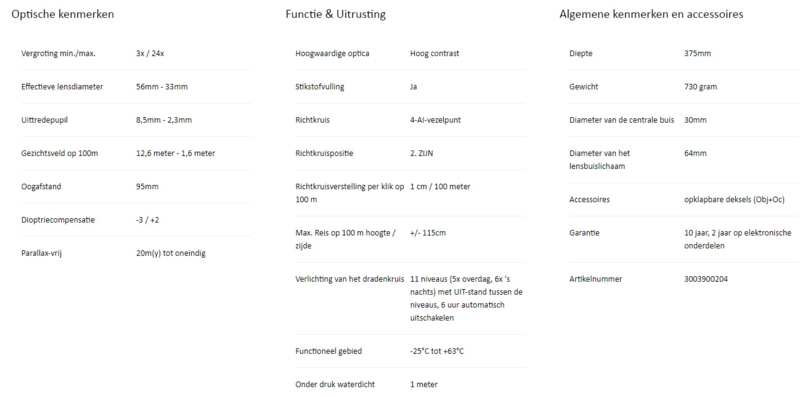800x397 pixels.
Task: Click the Richtkruispositie 2. ZIJN value
Action: coord(421,154)
